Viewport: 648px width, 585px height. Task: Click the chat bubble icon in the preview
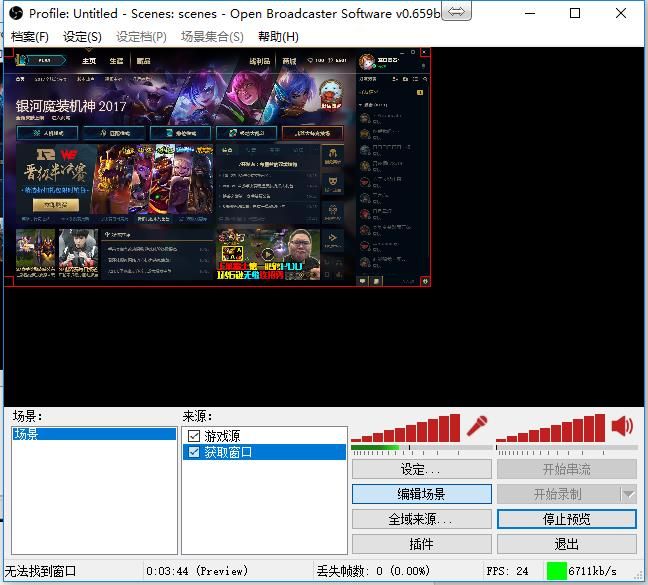pyautogui.click(x=362, y=281)
